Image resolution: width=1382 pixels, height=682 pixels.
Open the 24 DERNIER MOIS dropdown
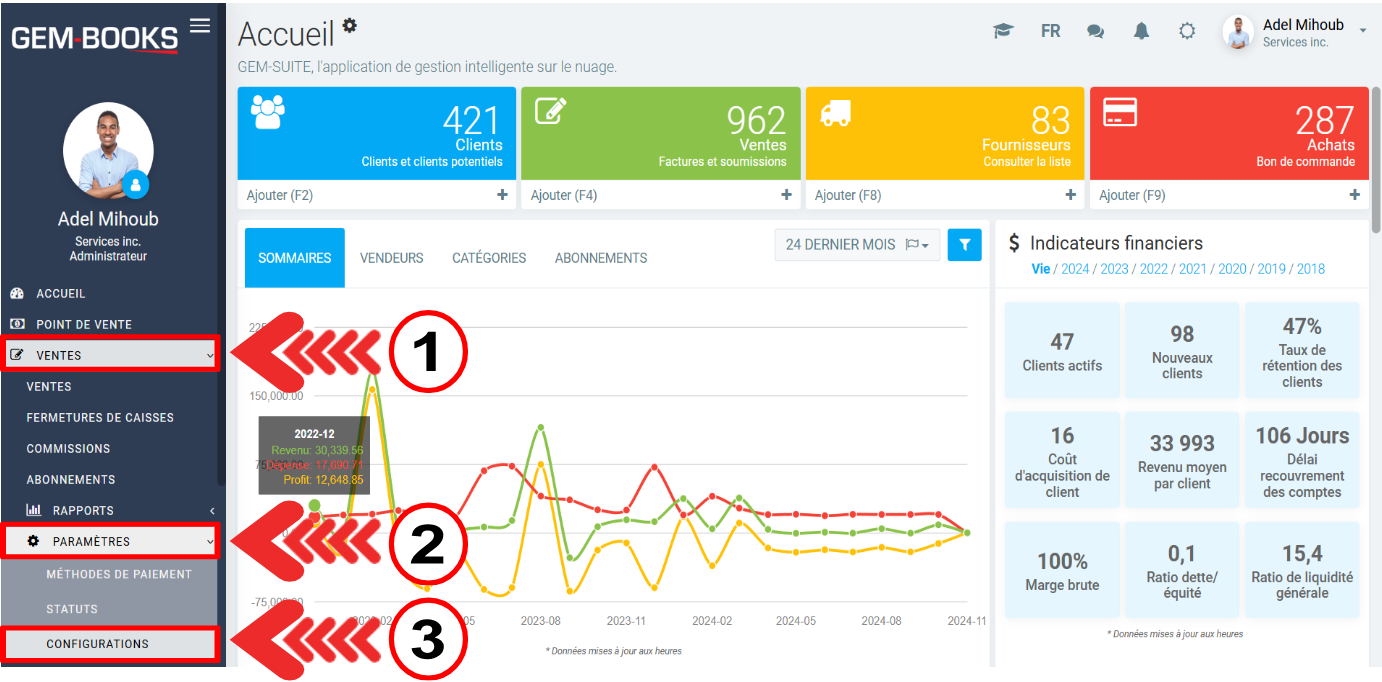tap(857, 244)
